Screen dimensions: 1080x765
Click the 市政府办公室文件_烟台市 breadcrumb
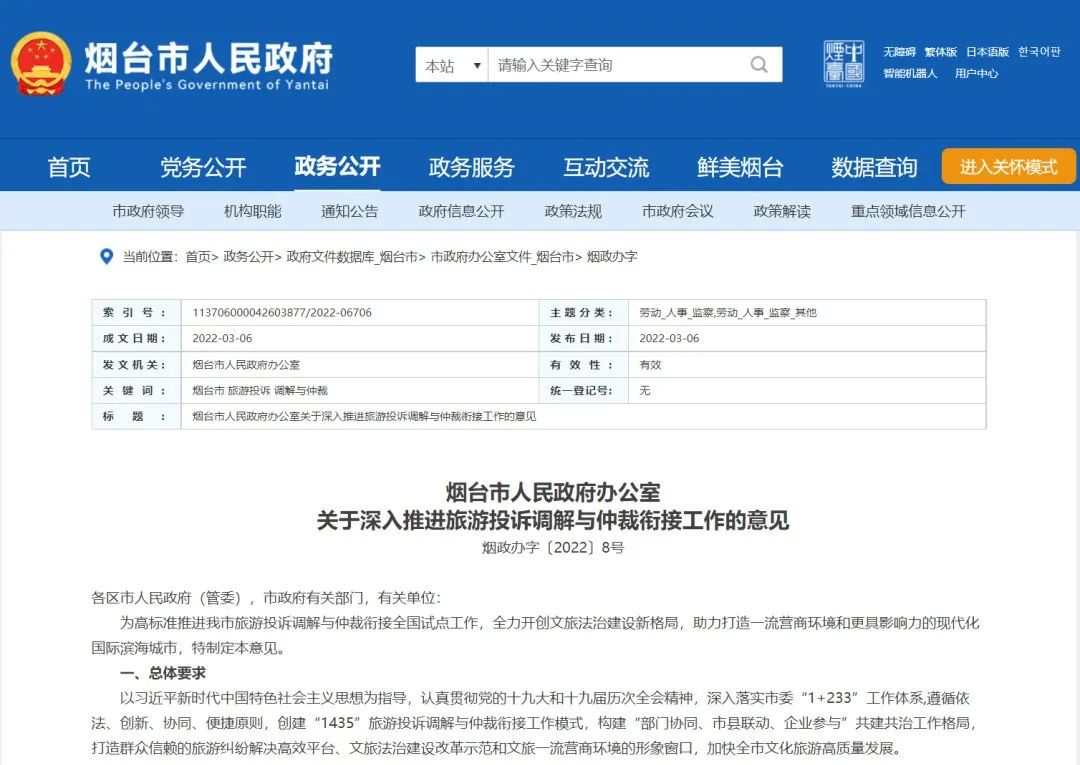(x=502, y=257)
